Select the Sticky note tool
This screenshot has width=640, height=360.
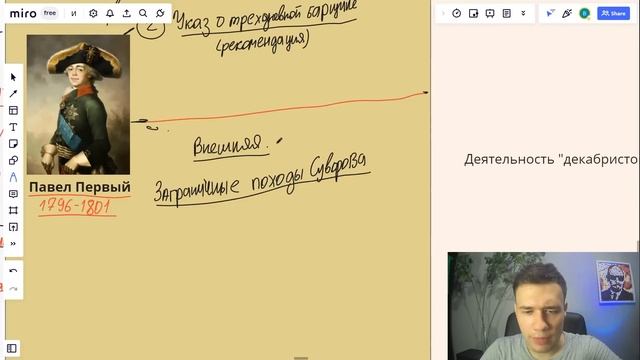[13, 144]
